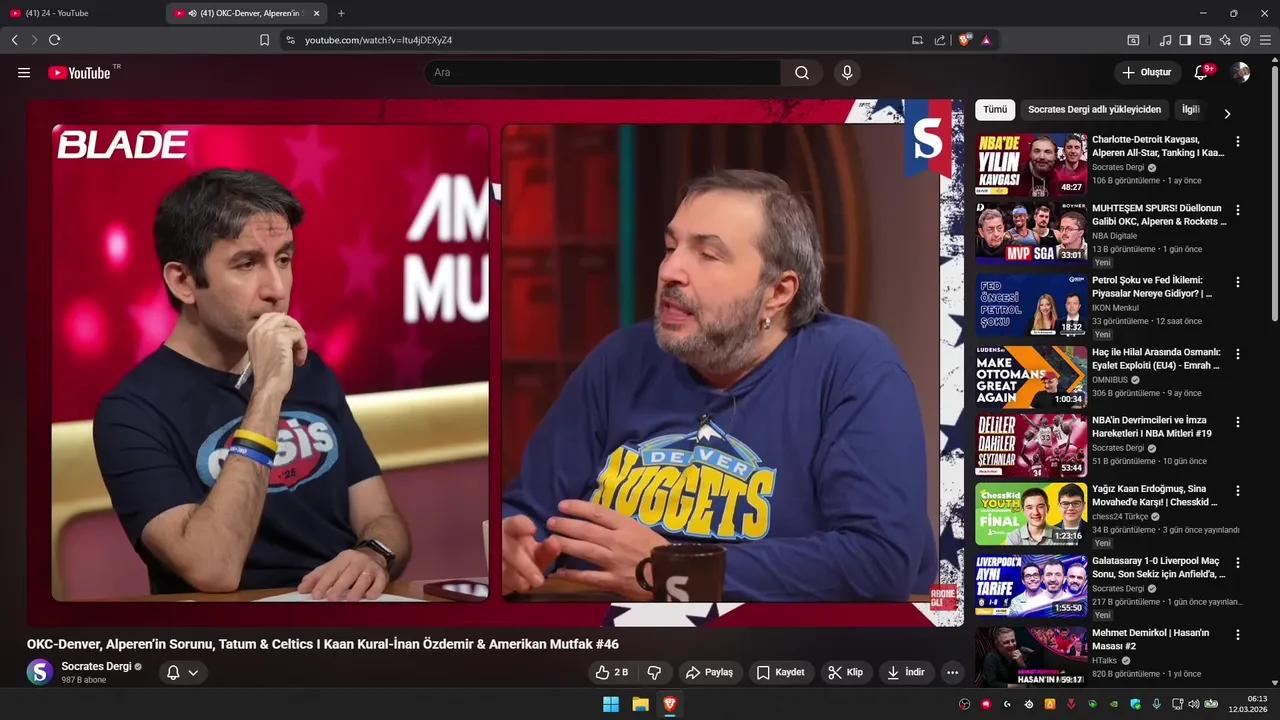Open a new browser tab
Image resolution: width=1280 pixels, height=720 pixels.
pos(341,13)
